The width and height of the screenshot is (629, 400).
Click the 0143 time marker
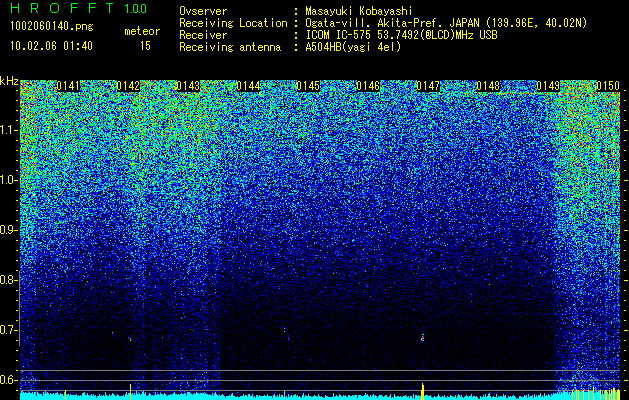pos(188,86)
